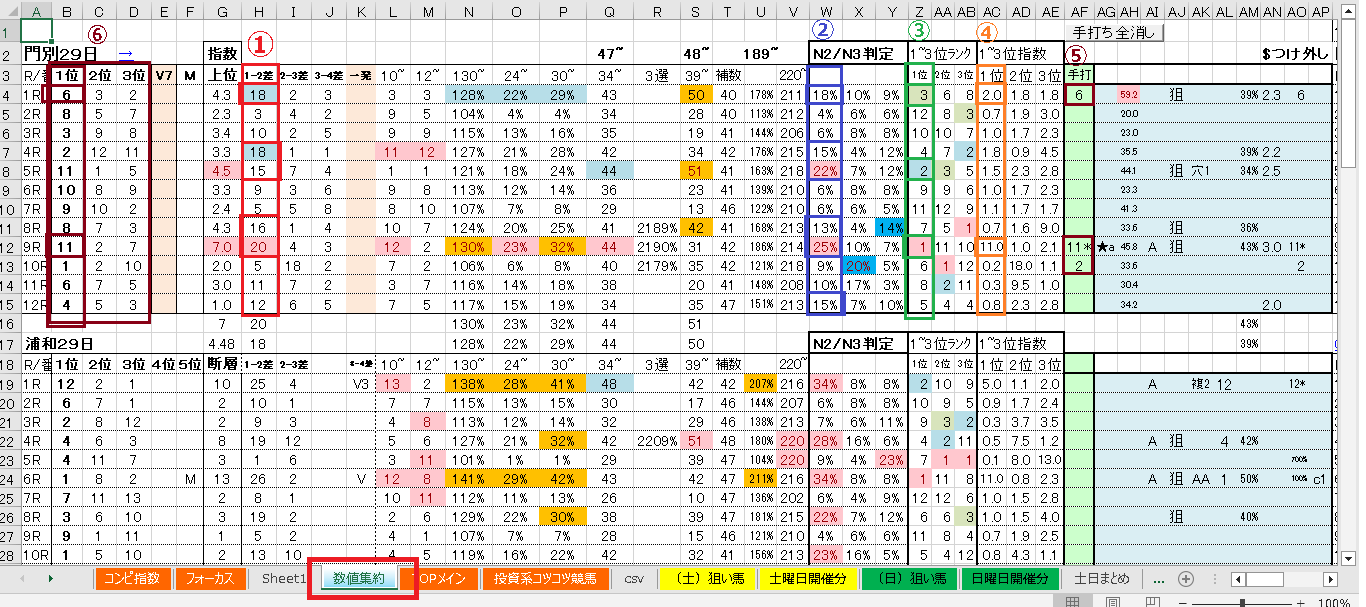Select column header H

click(259, 11)
